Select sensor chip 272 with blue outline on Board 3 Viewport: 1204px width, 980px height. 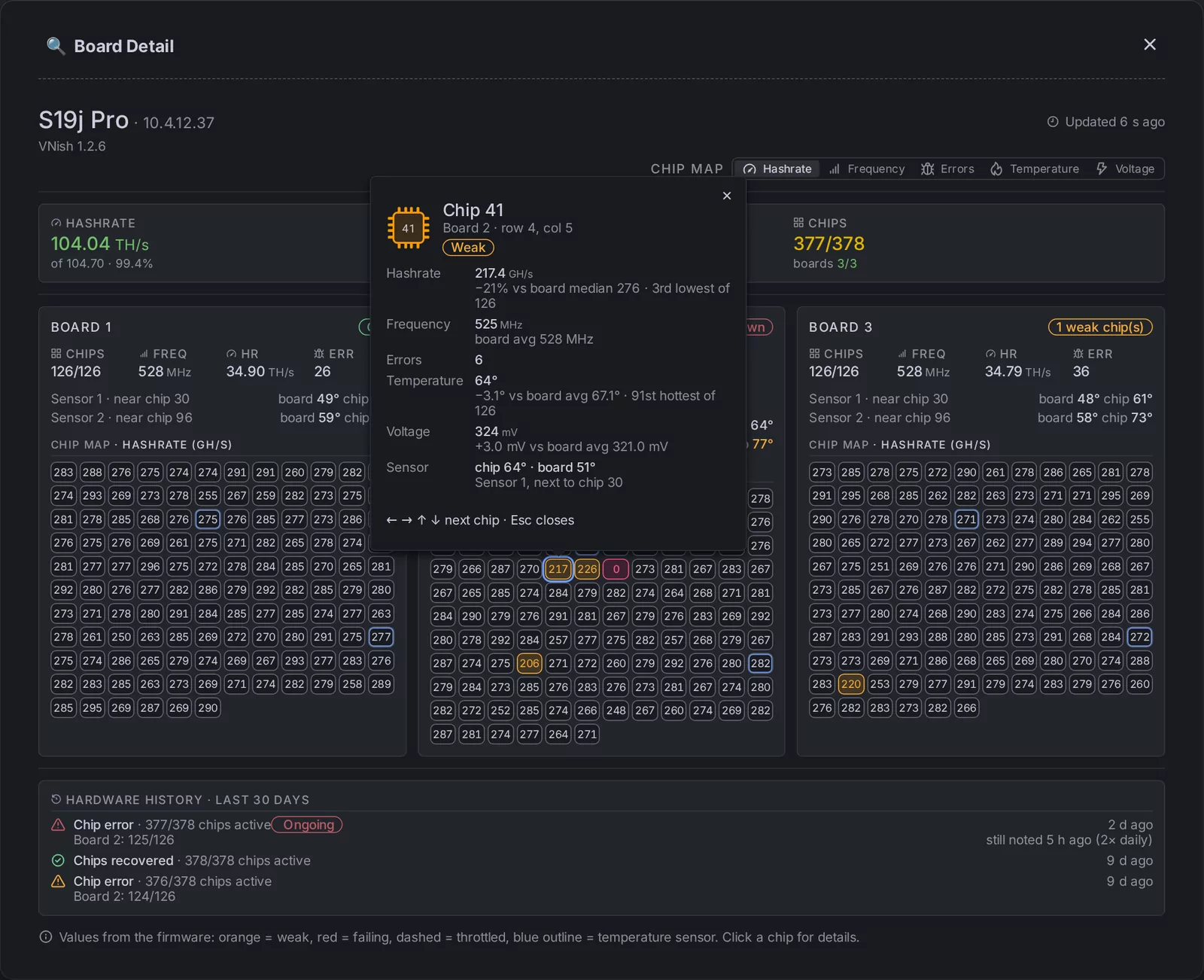1139,637
